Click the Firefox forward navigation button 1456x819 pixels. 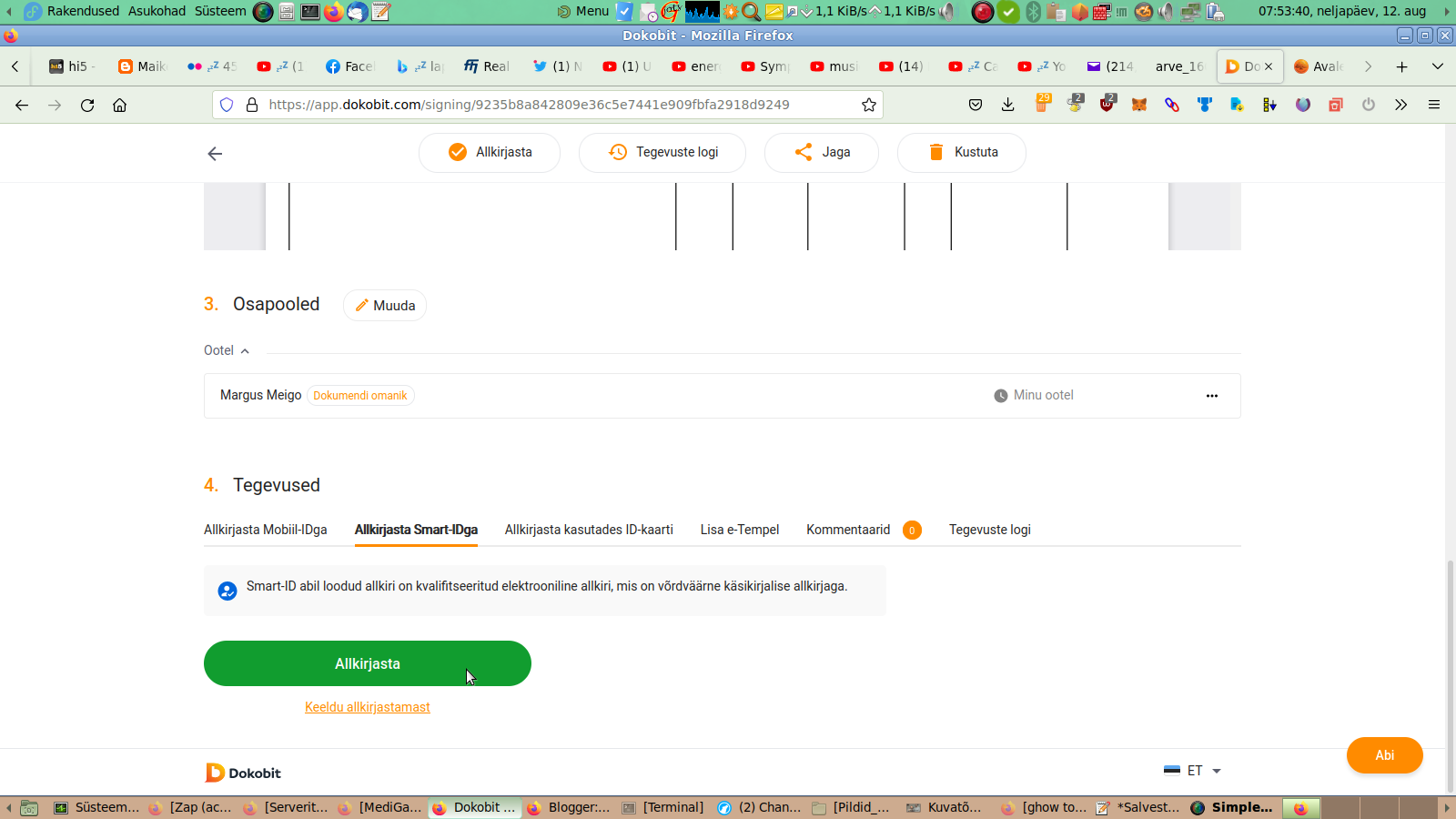[x=55, y=105]
